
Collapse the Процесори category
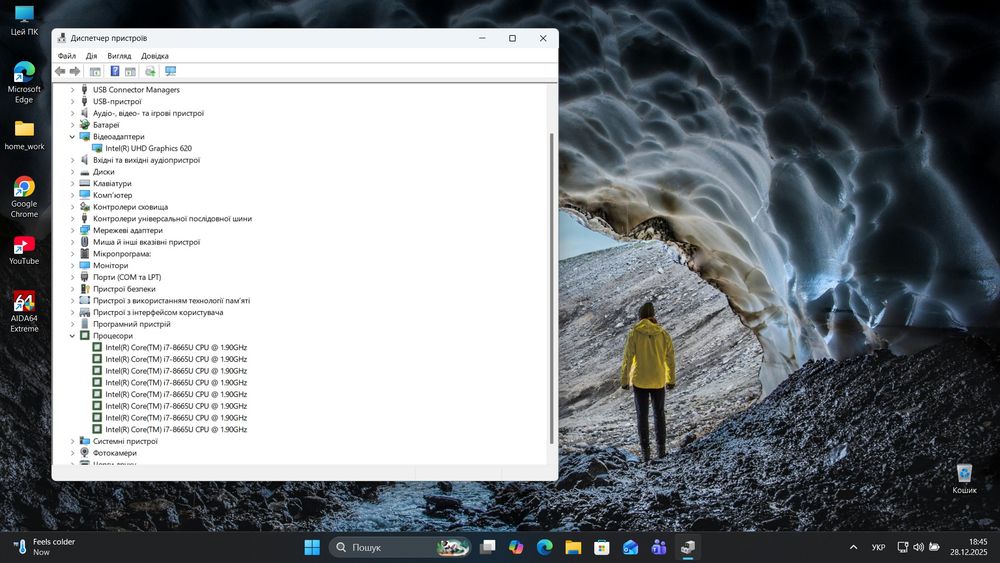[x=72, y=335]
